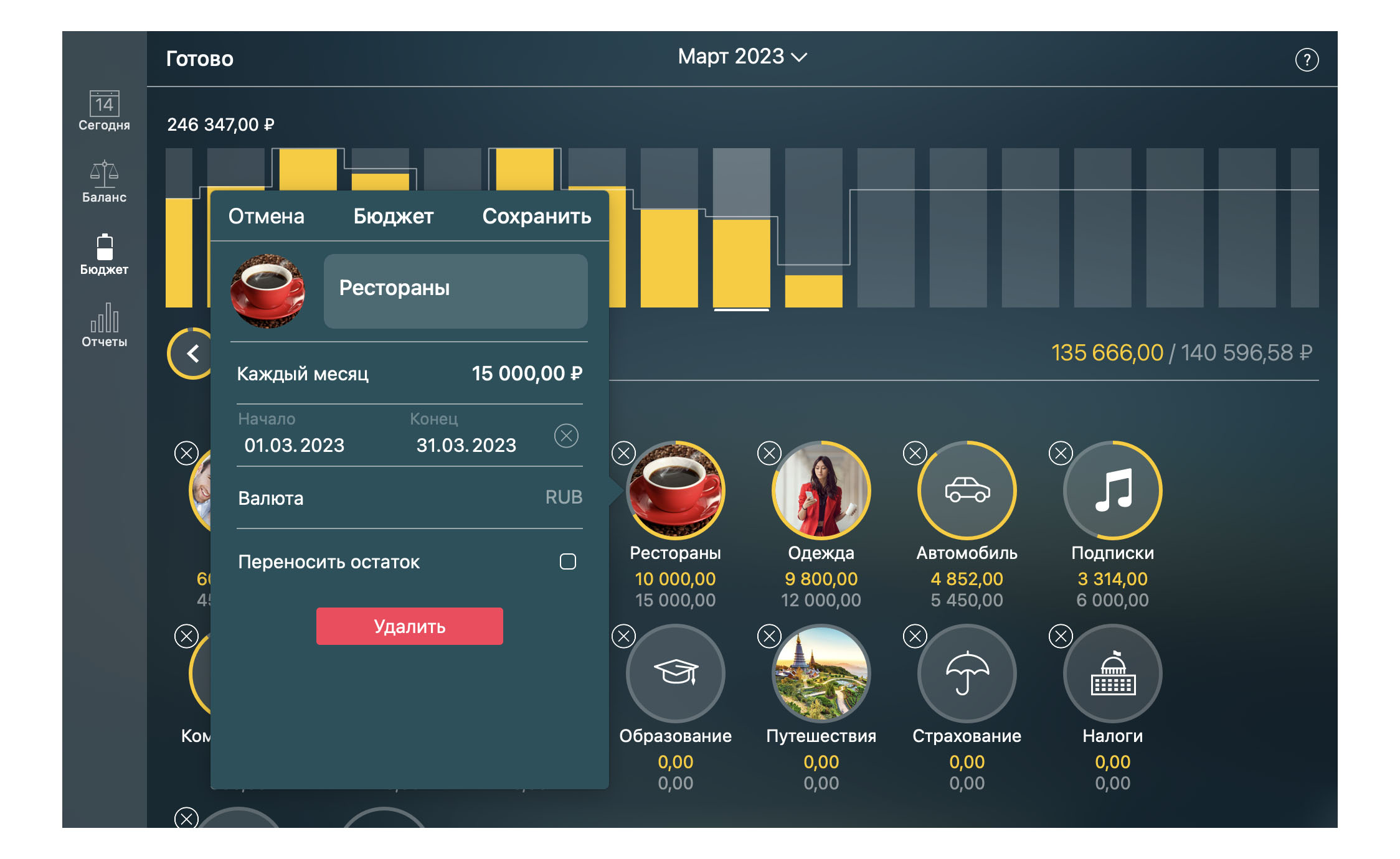The width and height of the screenshot is (1400, 859).
Task: Edit the 15 000,00 ₽ amount
Action: (x=527, y=373)
